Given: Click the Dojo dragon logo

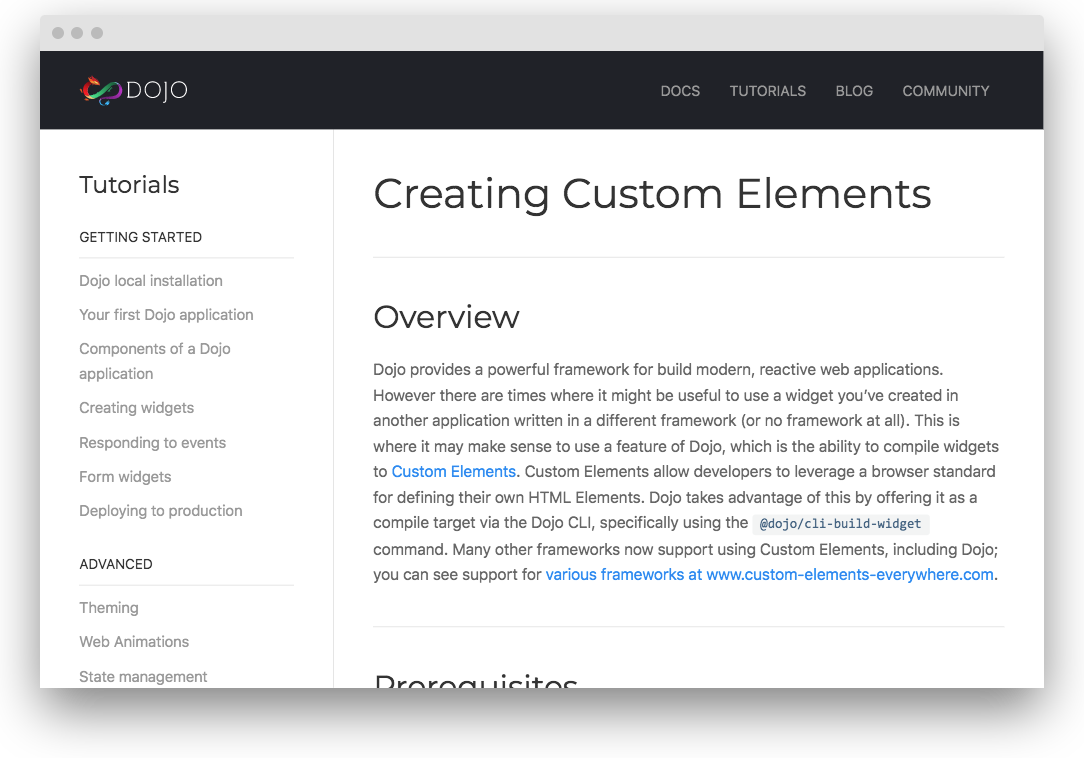Looking at the screenshot, I should [x=133, y=91].
